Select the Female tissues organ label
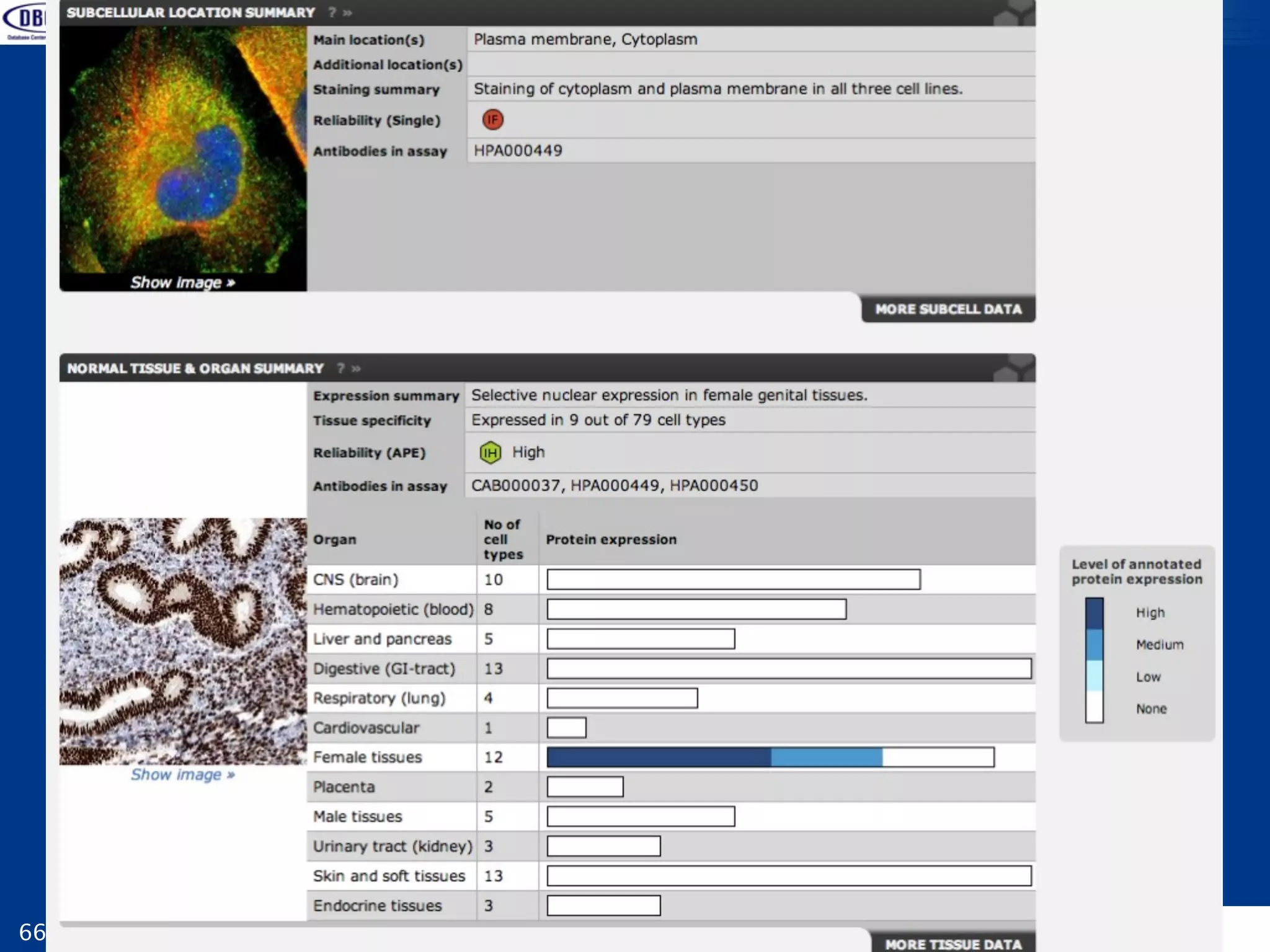1270x952 pixels. click(x=367, y=757)
